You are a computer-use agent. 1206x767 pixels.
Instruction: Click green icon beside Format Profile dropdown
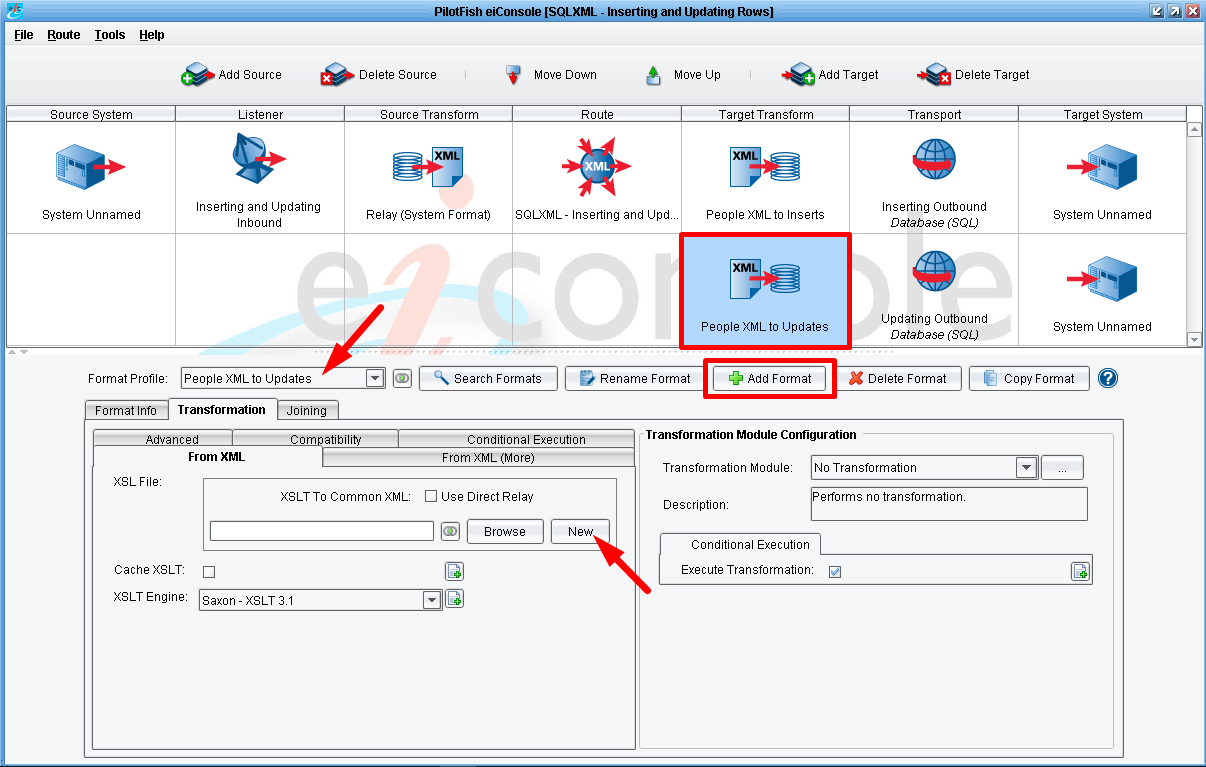coord(402,379)
